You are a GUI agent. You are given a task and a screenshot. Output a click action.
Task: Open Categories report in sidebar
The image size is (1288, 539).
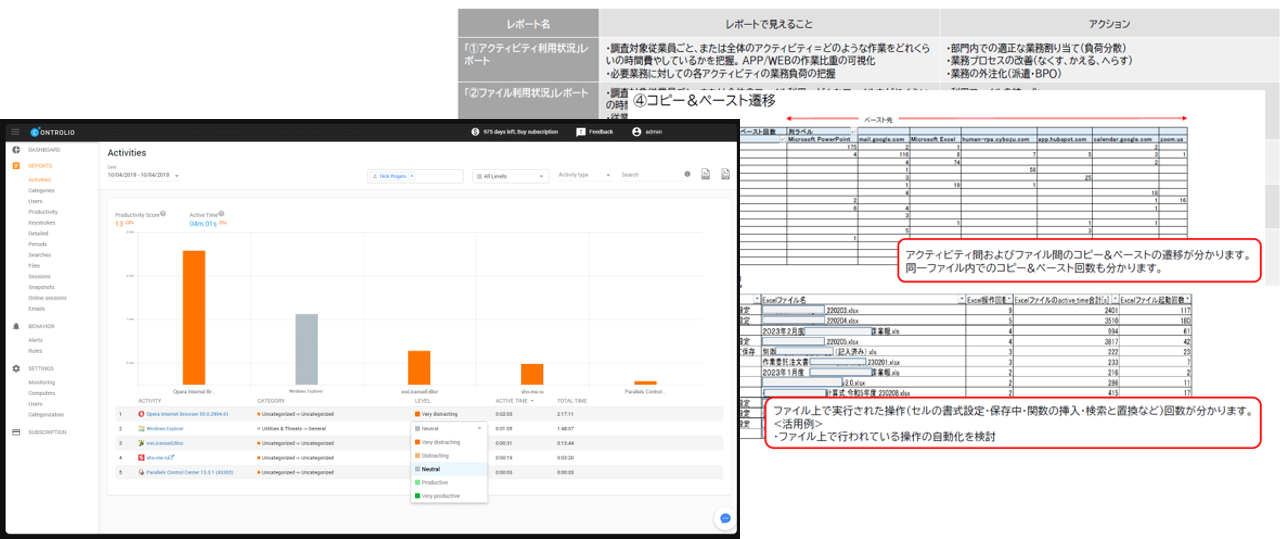(x=41, y=190)
